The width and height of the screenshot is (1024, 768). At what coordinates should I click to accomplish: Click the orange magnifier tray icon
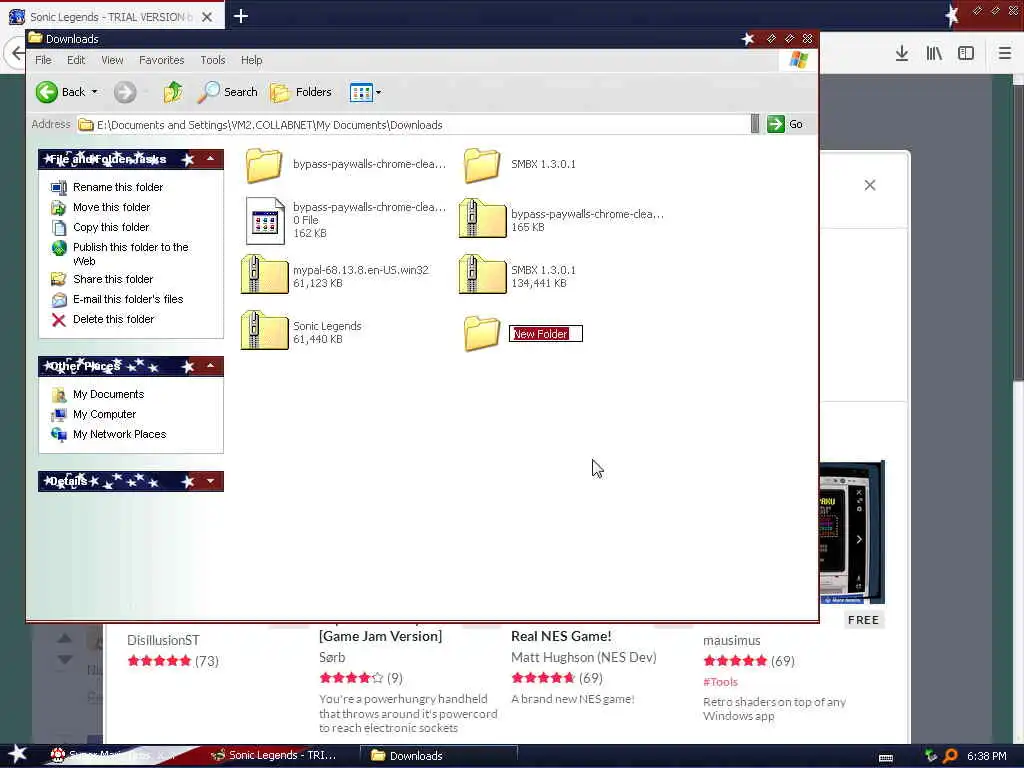pos(951,756)
